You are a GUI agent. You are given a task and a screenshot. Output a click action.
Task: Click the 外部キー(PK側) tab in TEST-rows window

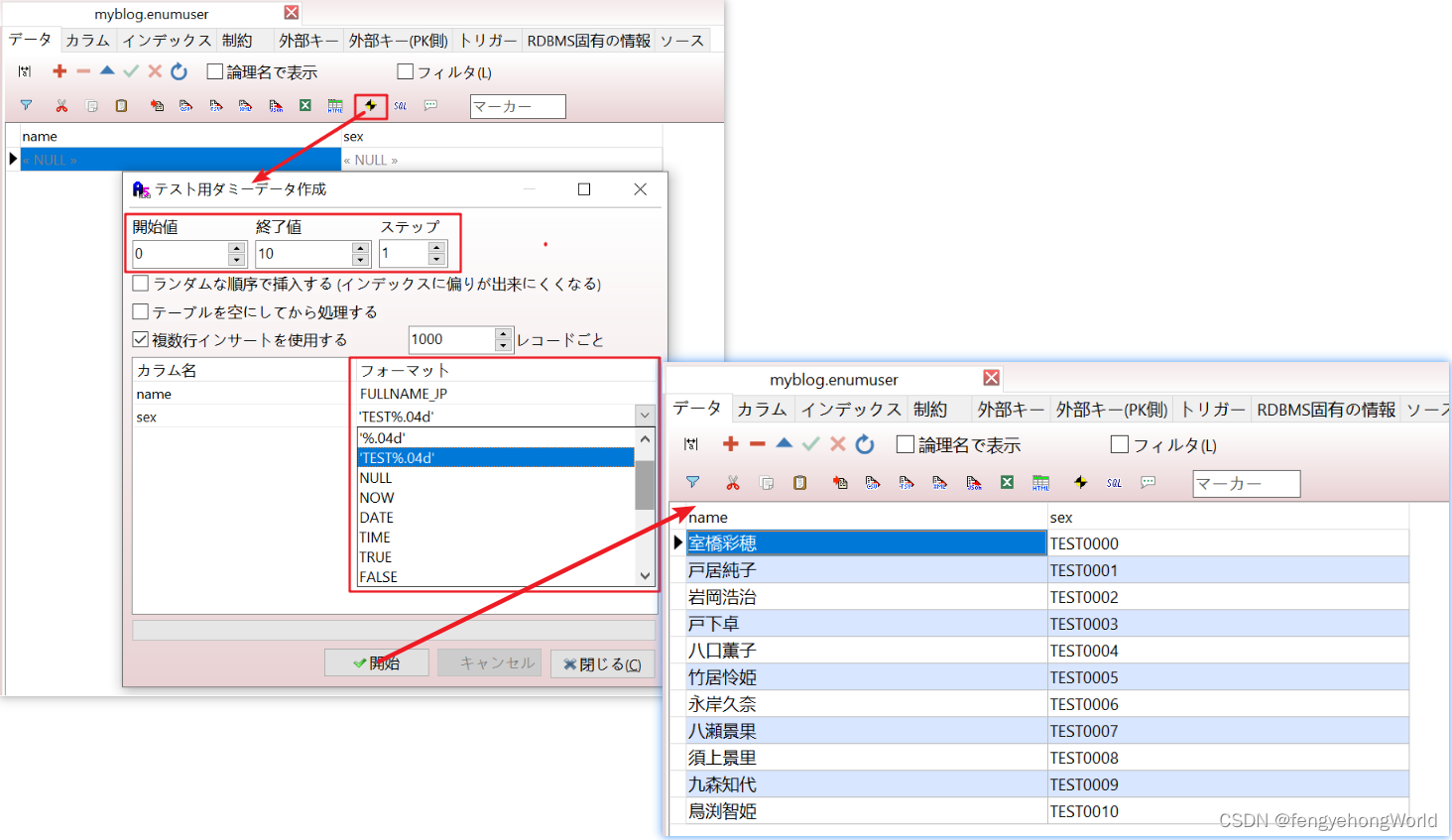coord(1112,410)
